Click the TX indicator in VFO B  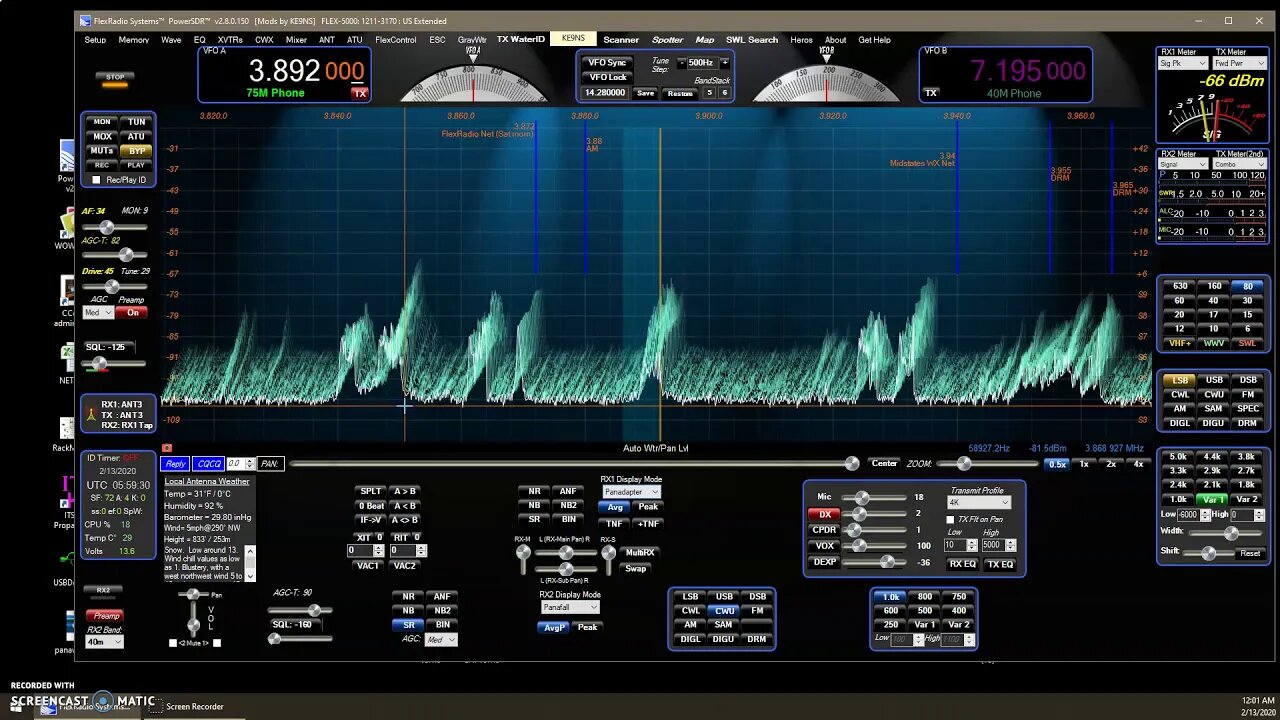[x=931, y=93]
